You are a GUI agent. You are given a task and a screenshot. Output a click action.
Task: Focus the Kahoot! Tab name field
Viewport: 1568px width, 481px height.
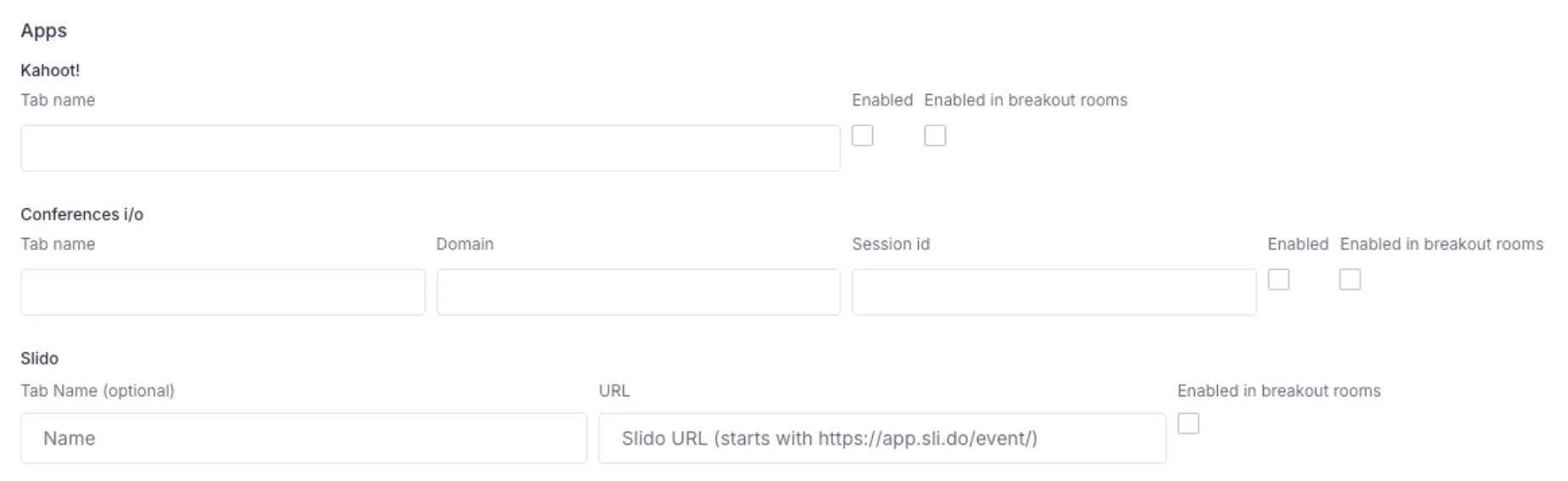click(430, 148)
